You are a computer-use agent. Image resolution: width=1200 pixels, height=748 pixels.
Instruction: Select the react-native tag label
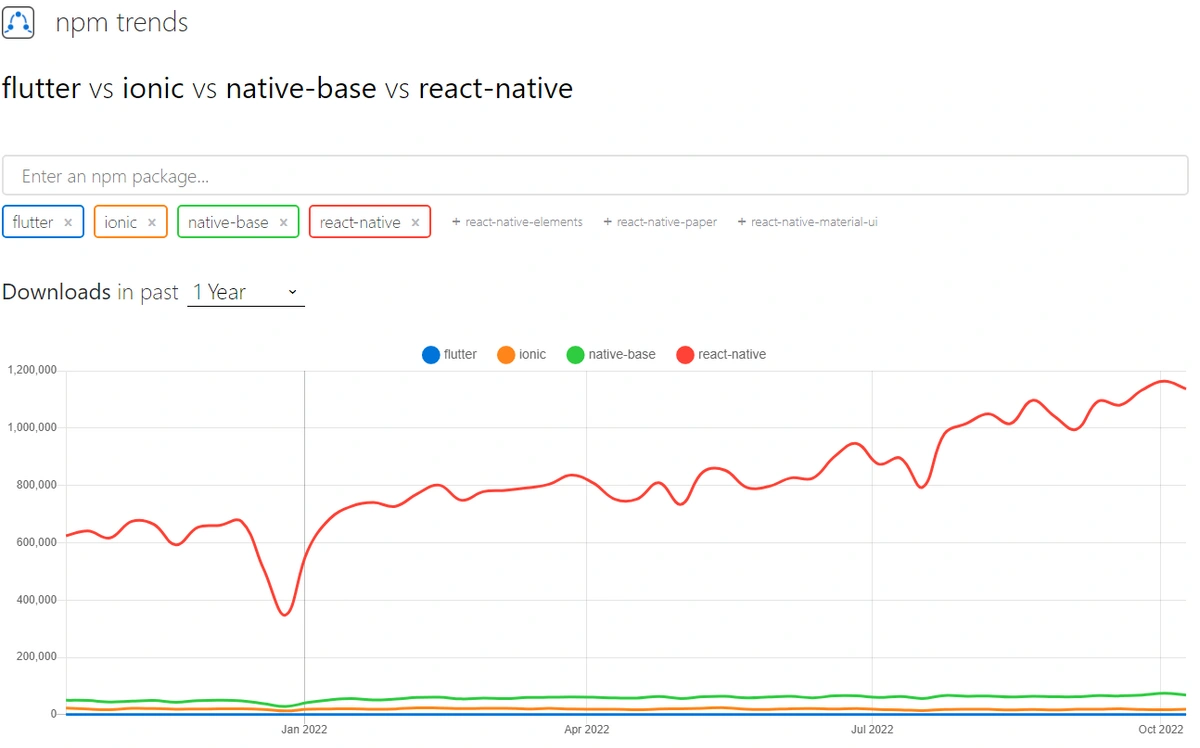click(360, 222)
